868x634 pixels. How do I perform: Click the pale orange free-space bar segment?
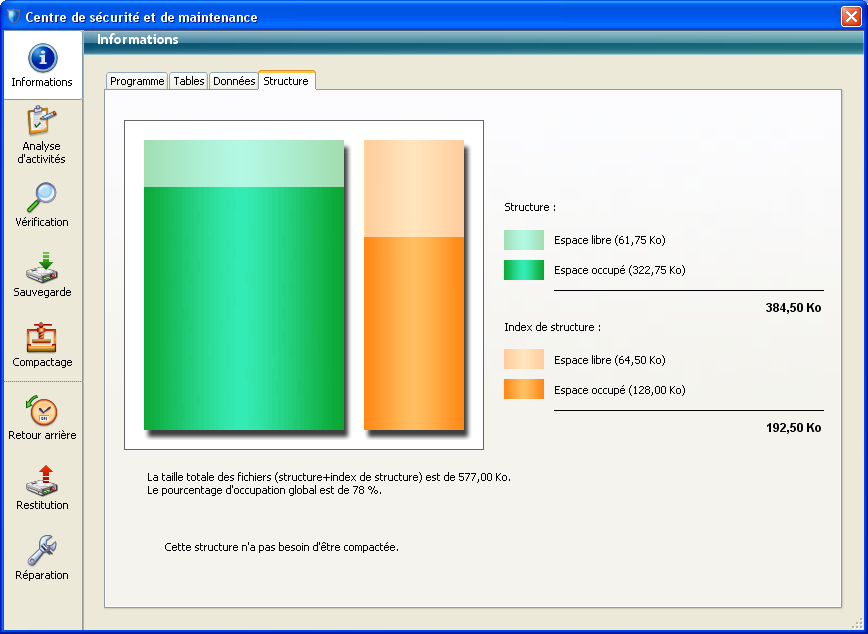414,188
